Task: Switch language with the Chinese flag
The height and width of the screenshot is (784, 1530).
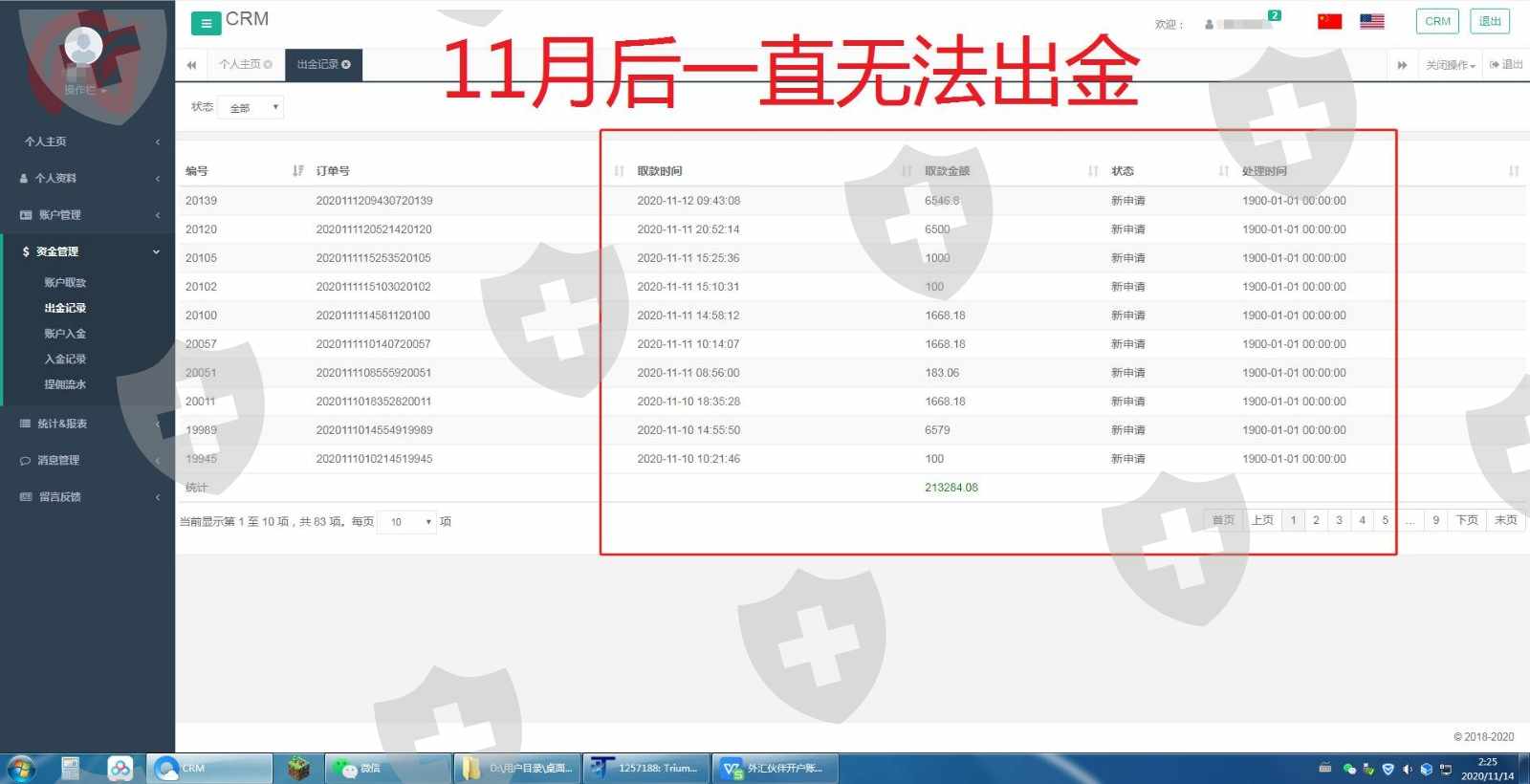Action: 1329,21
